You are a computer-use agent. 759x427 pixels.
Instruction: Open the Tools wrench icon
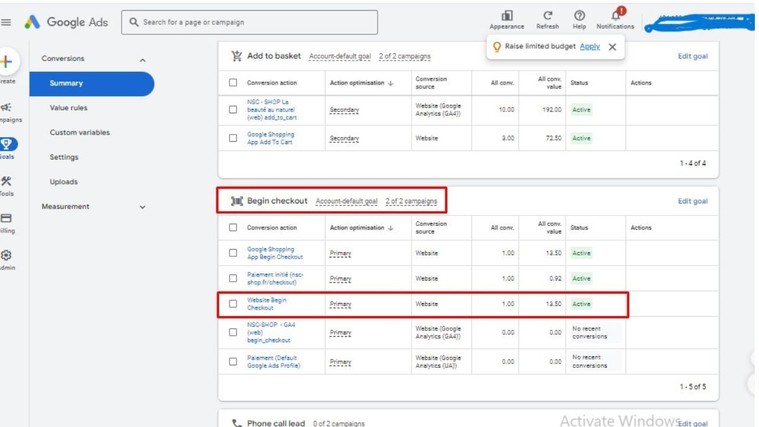pos(6,181)
